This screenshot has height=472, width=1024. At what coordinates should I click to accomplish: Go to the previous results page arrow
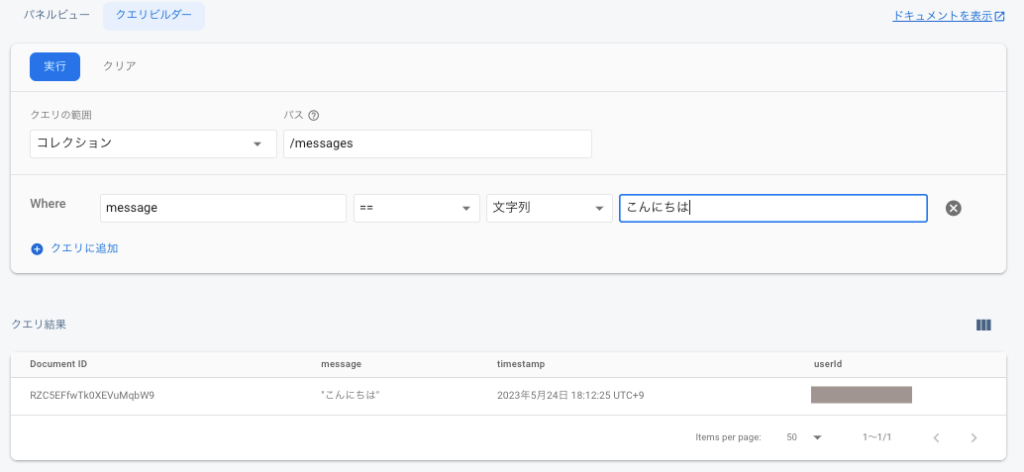[936, 438]
